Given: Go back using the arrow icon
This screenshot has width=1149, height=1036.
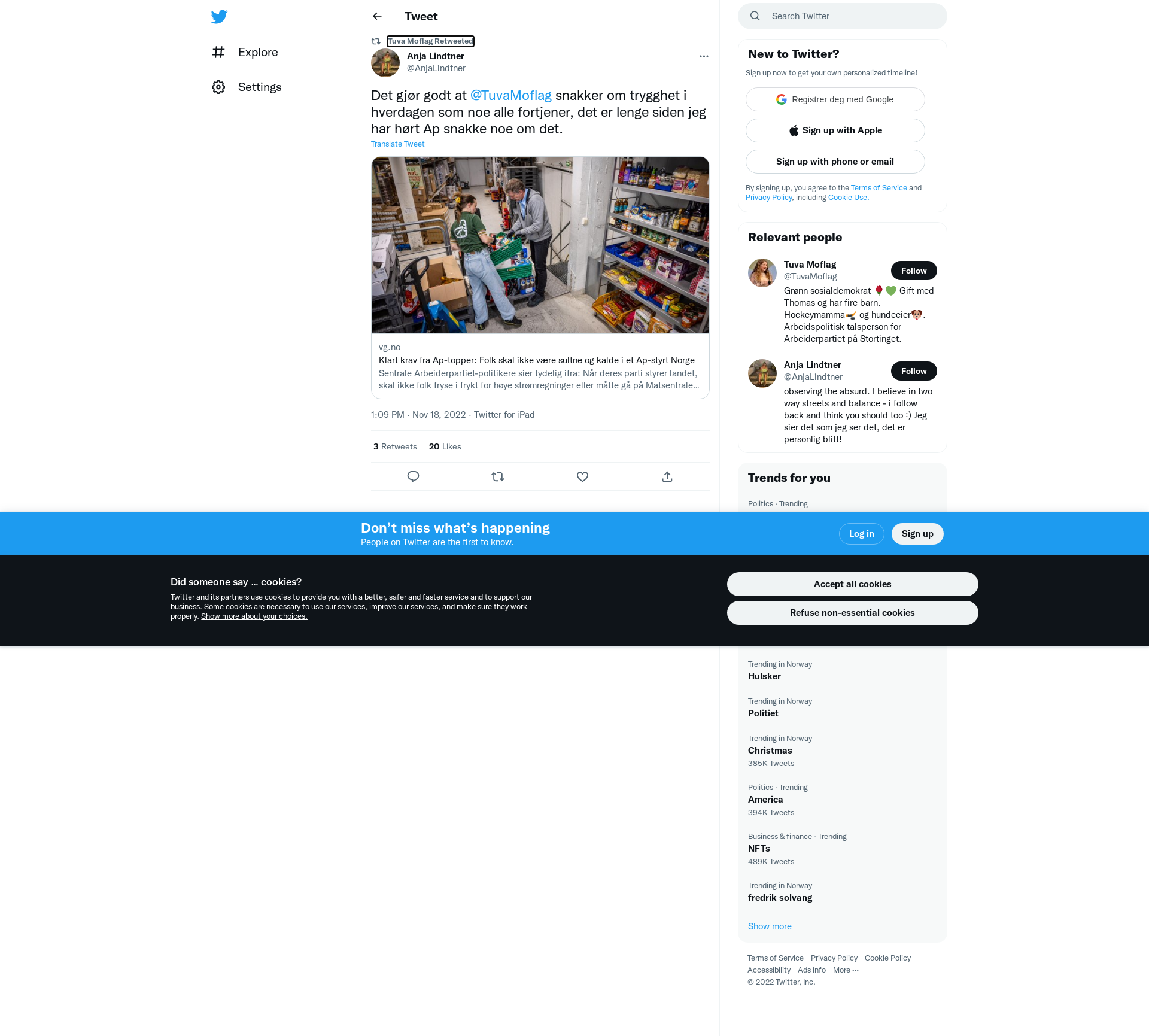Looking at the screenshot, I should point(377,16).
